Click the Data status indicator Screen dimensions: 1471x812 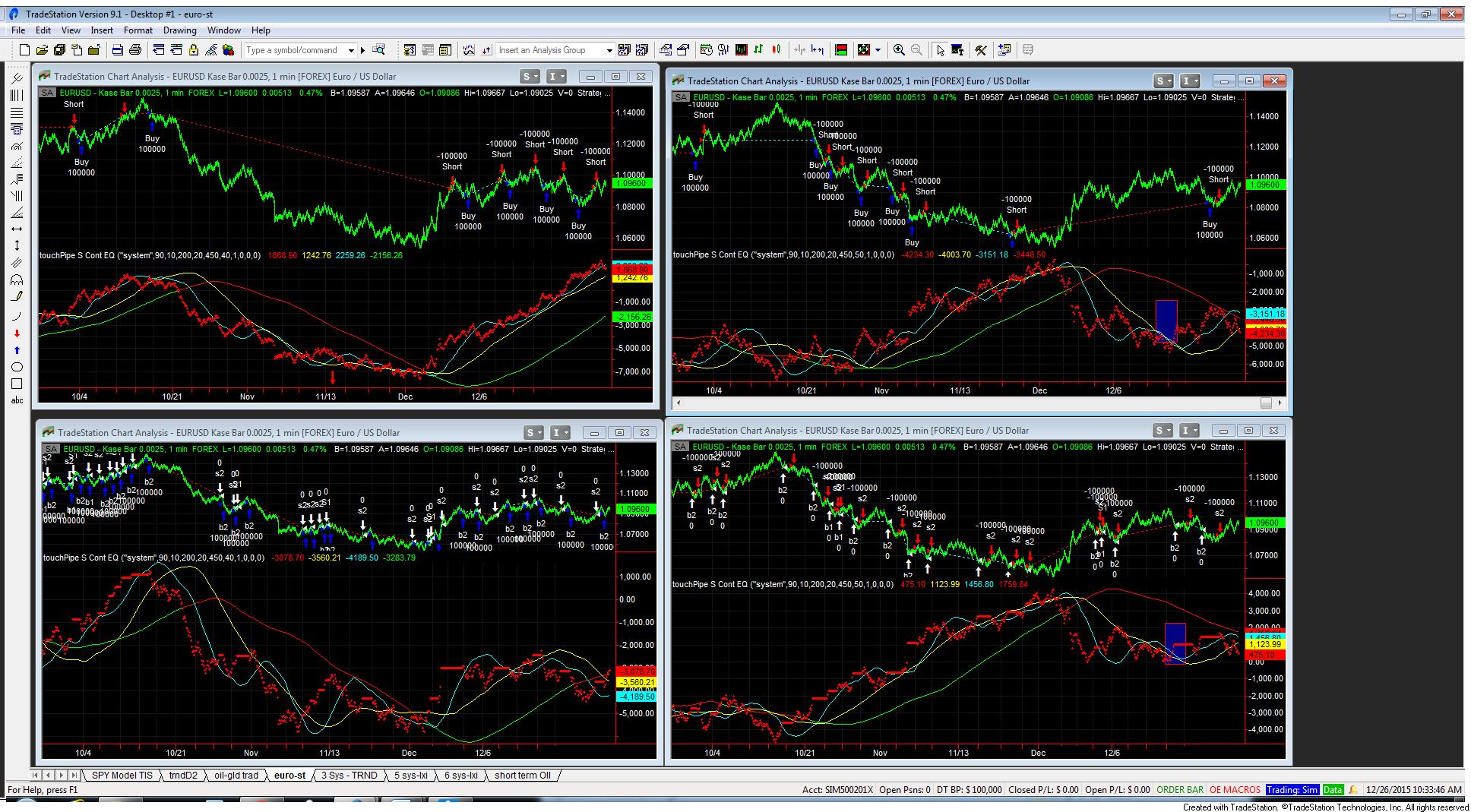point(1333,790)
